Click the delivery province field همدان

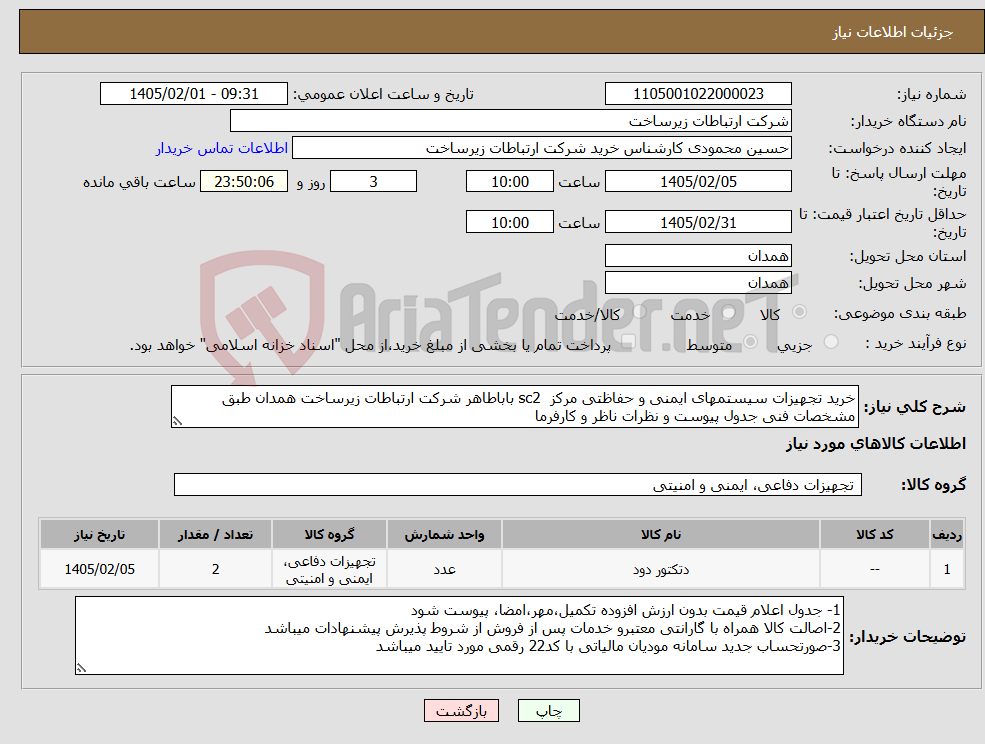(698, 256)
